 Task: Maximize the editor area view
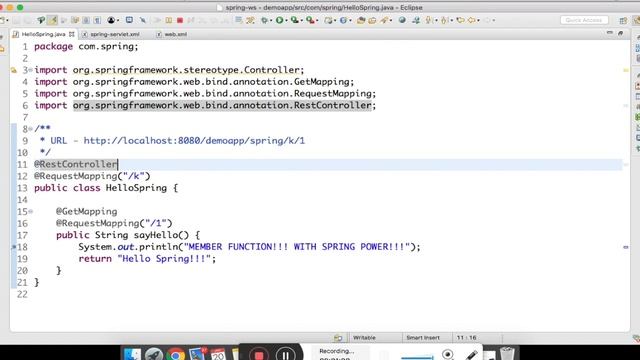pyautogui.click(x=620, y=33)
